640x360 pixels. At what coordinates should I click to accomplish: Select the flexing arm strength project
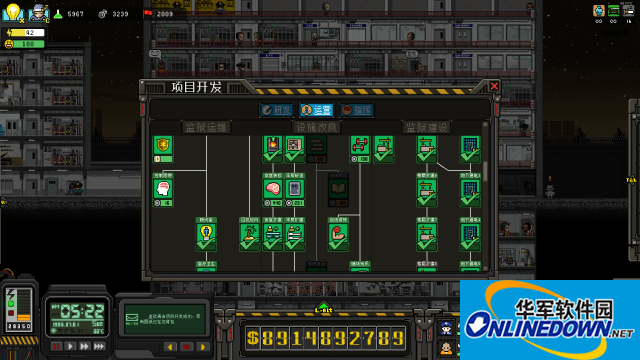[338, 235]
